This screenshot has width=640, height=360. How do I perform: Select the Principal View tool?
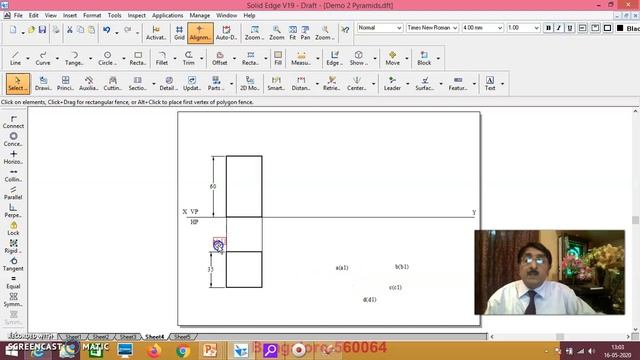click(x=65, y=83)
